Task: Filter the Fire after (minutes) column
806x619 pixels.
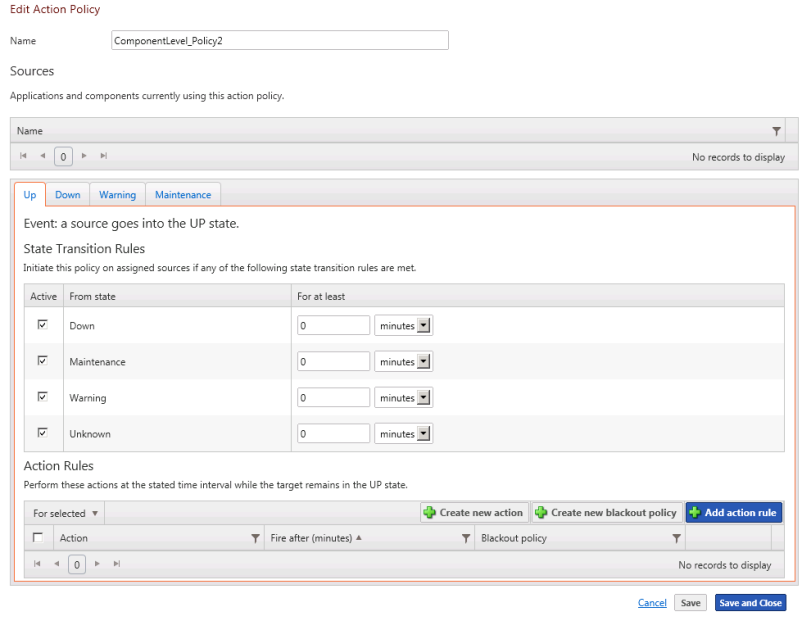Action: pyautogui.click(x=466, y=538)
